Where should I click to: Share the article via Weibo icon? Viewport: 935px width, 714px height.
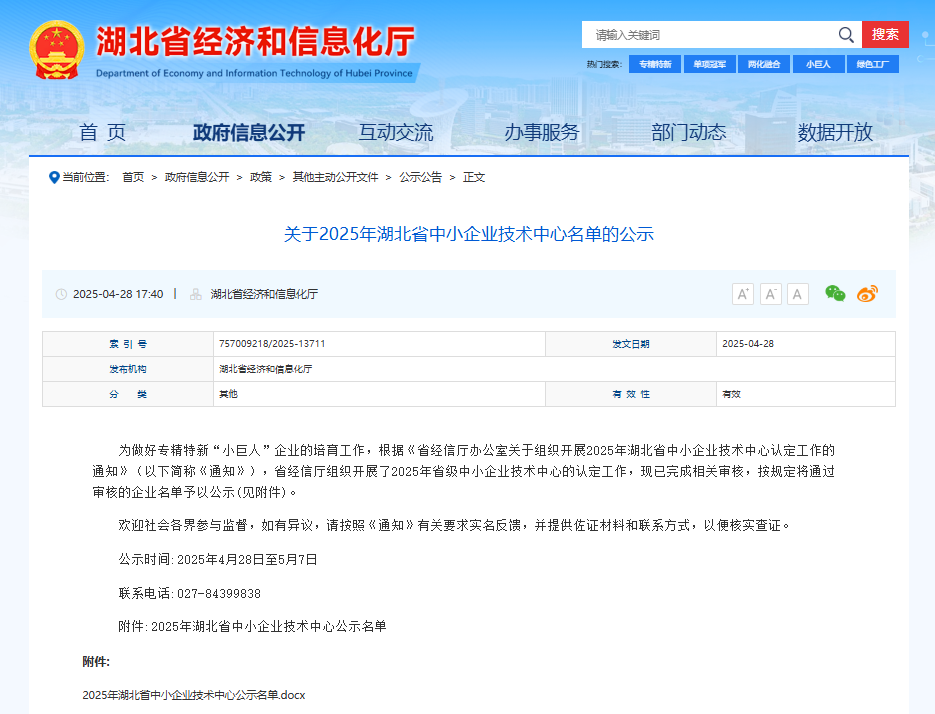click(867, 293)
